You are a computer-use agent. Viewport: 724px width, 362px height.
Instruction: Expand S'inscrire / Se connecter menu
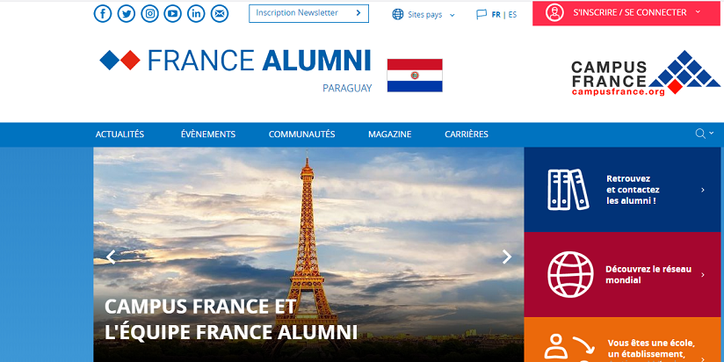626,13
